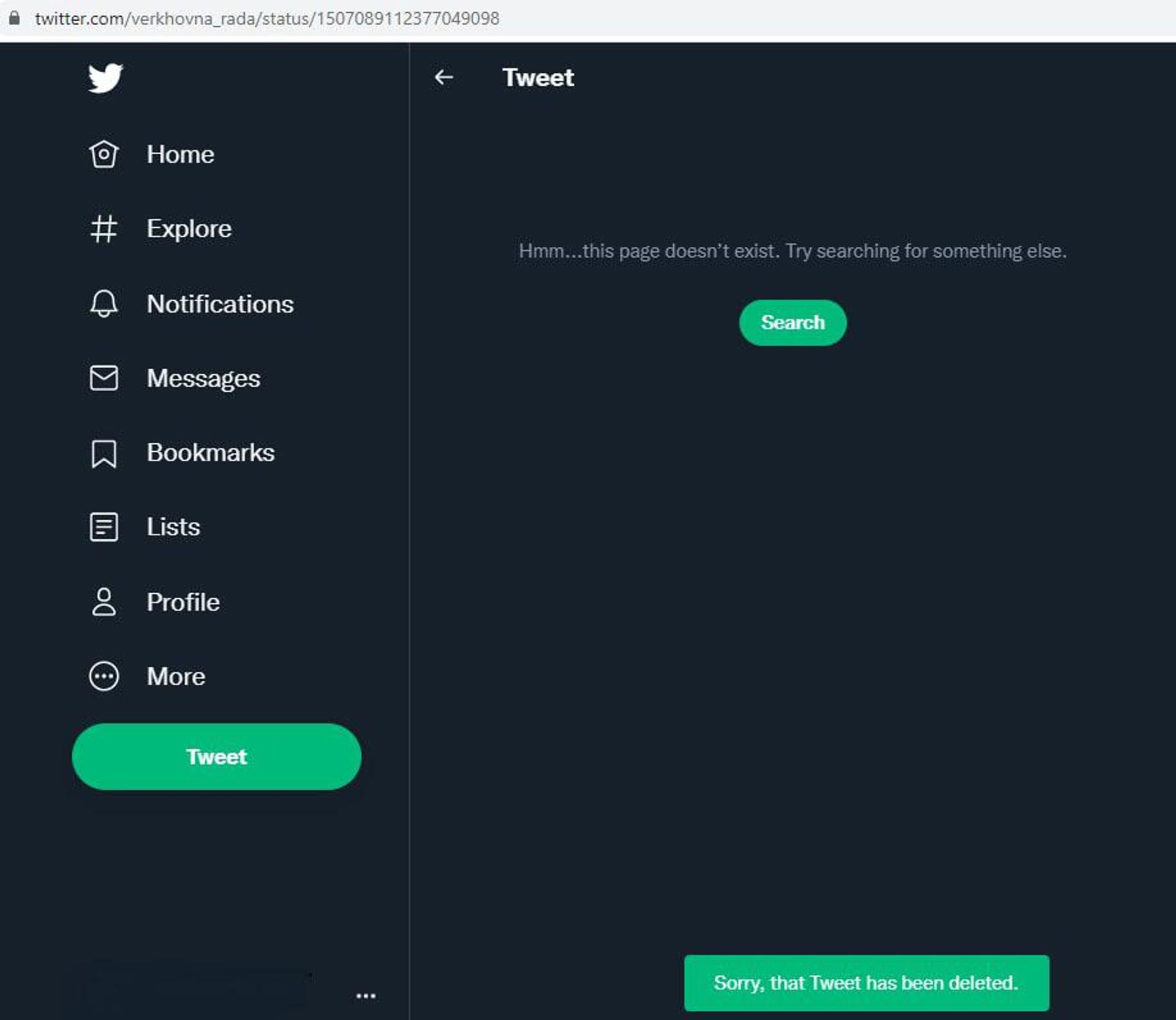Viewport: 1176px width, 1020px height.
Task: Open the Bookmarks menu label
Action: (210, 453)
